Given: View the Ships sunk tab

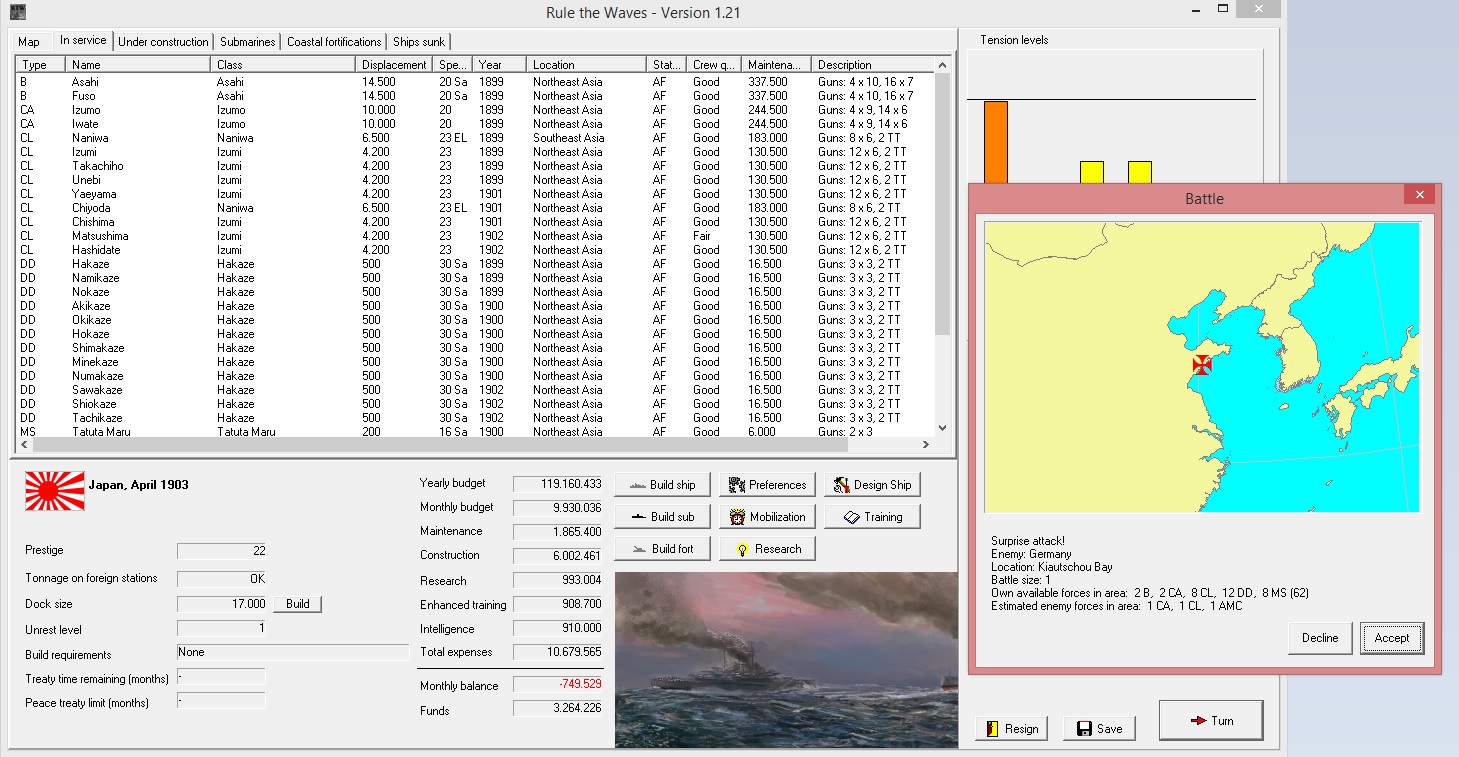Looking at the screenshot, I should (x=420, y=42).
